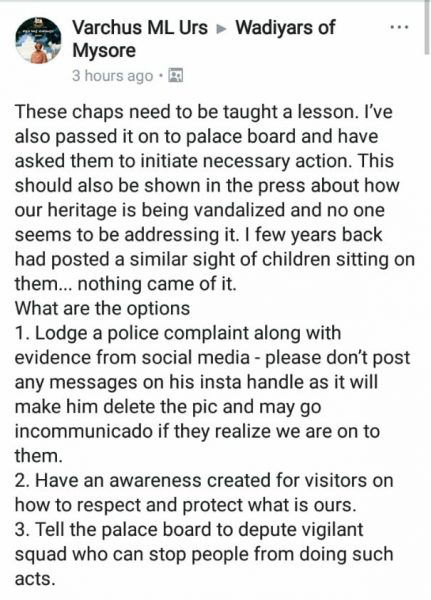This screenshot has height=600, width=431.
Task: Select option 1 'Lodge a police complaint' line
Action: [x=178, y=333]
